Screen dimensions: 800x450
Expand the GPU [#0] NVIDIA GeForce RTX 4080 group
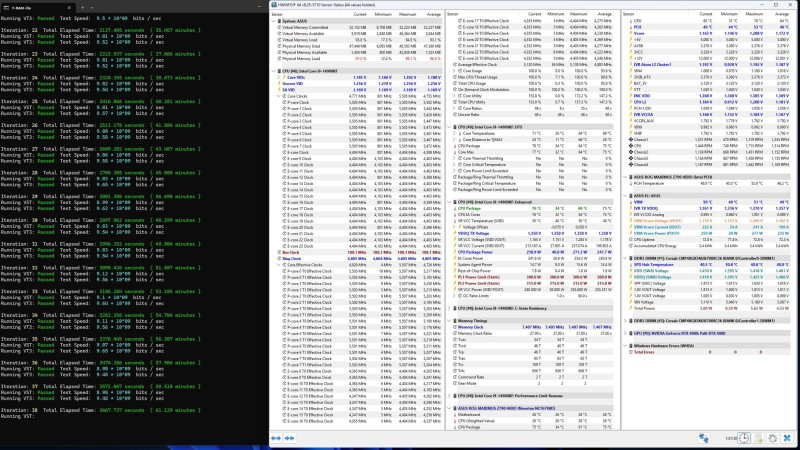[x=625, y=333]
